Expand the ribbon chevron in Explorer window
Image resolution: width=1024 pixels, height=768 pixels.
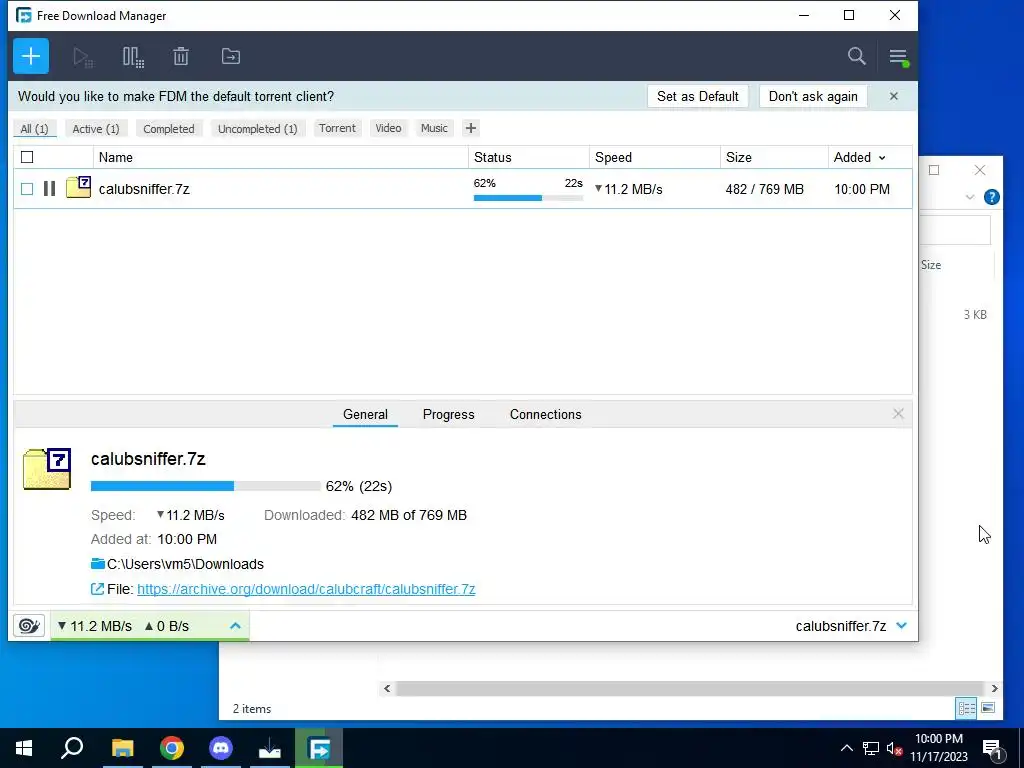[x=970, y=197]
